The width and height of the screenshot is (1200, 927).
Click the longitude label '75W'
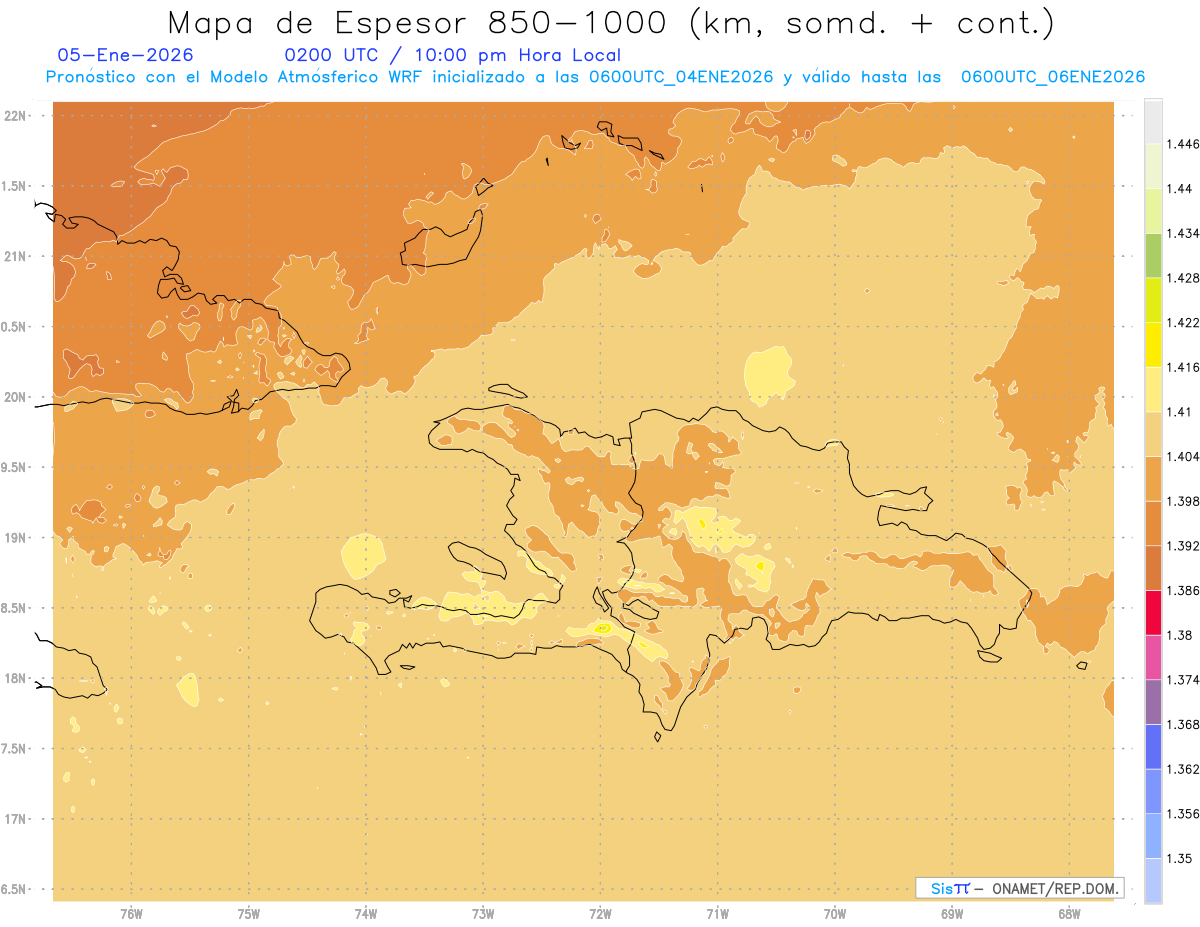click(248, 914)
